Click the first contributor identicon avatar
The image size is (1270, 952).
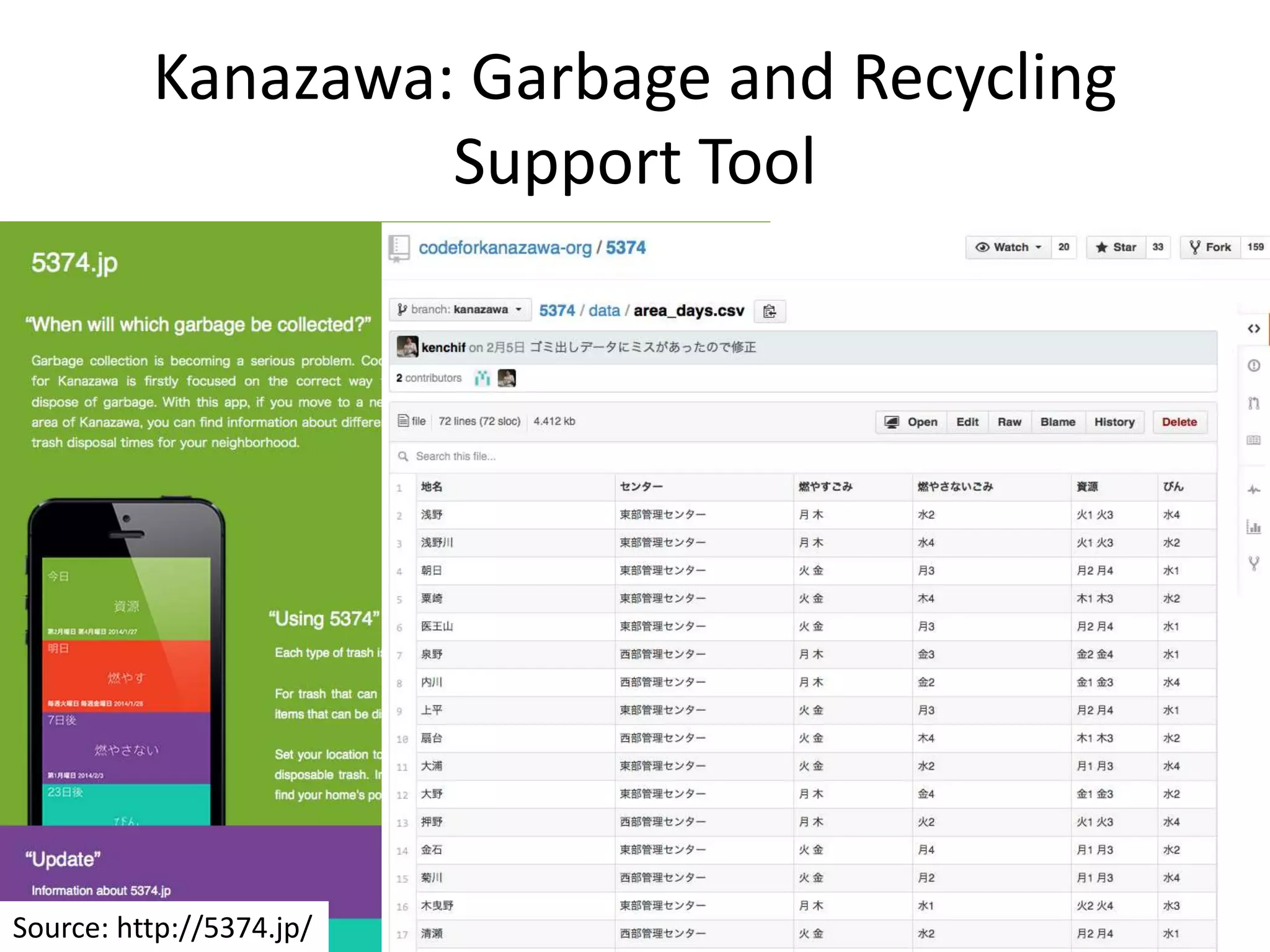[x=482, y=378]
